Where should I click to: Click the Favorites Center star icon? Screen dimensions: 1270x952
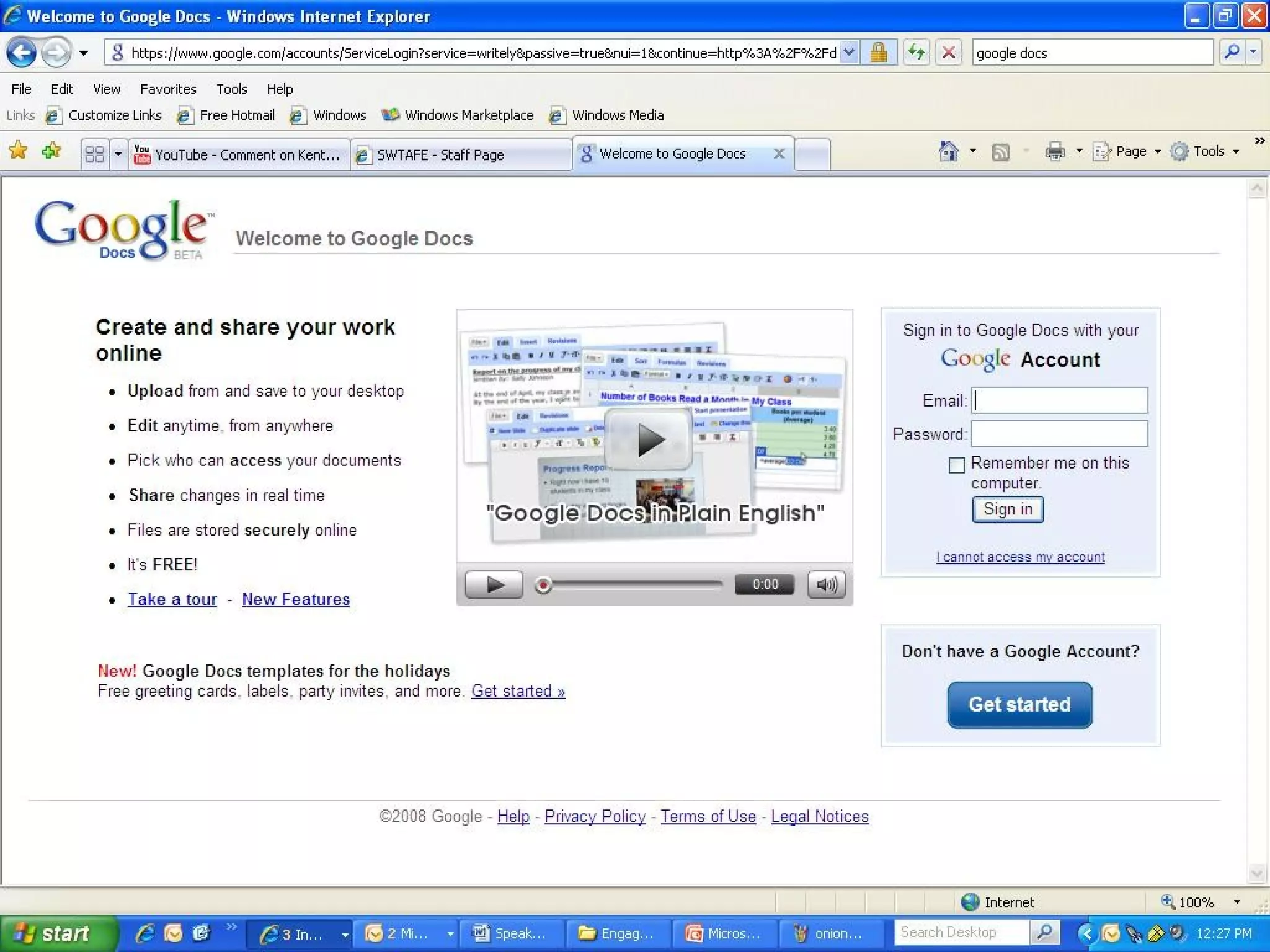tap(19, 151)
